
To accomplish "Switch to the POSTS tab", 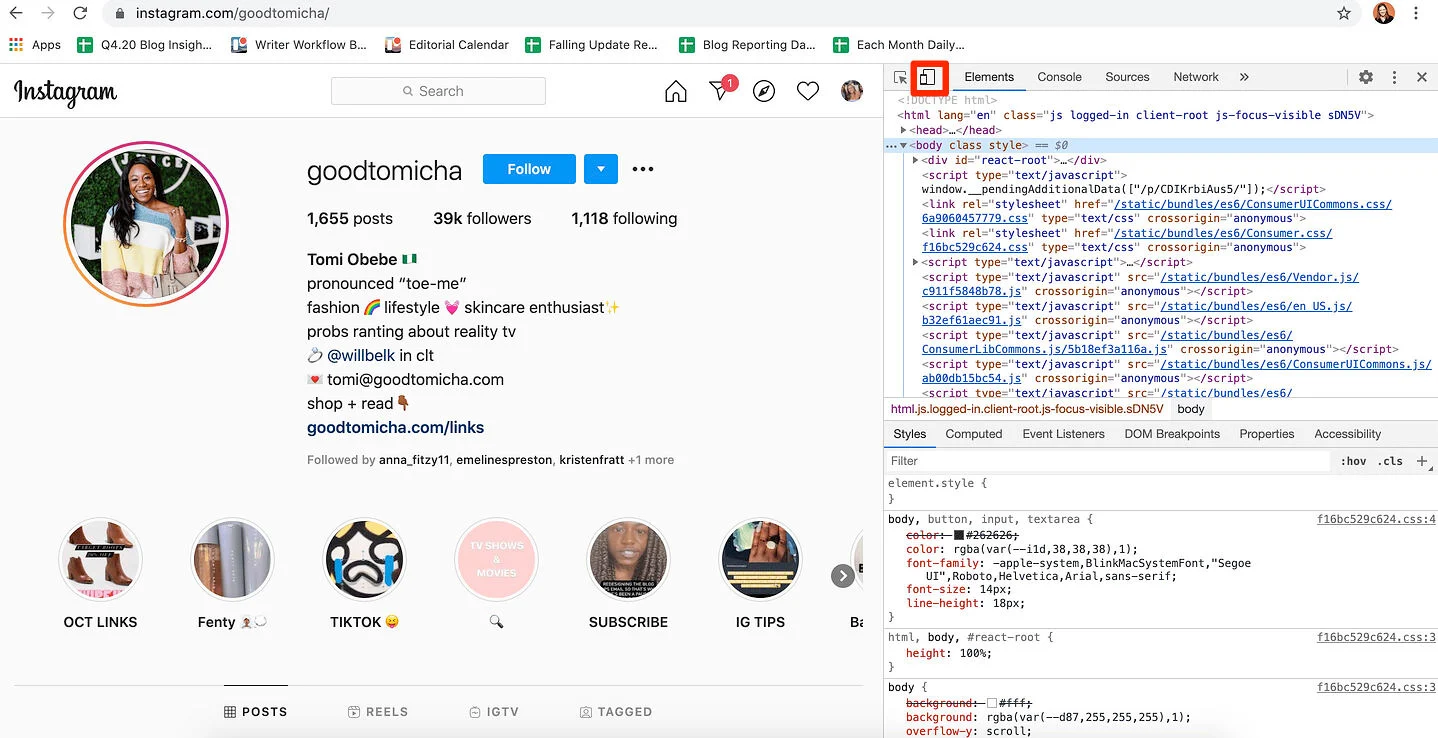I will 256,712.
